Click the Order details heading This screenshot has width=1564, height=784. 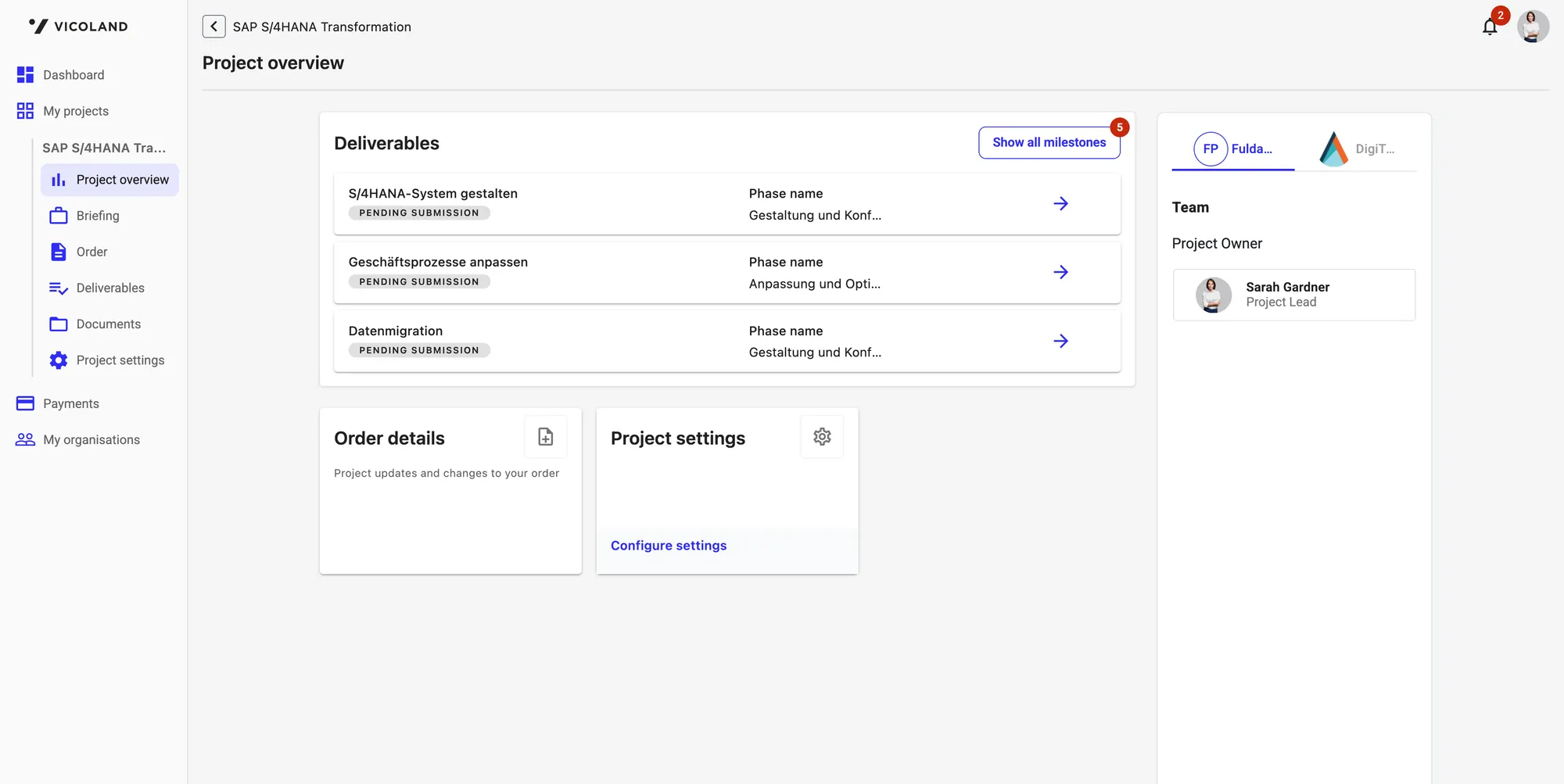[389, 439]
